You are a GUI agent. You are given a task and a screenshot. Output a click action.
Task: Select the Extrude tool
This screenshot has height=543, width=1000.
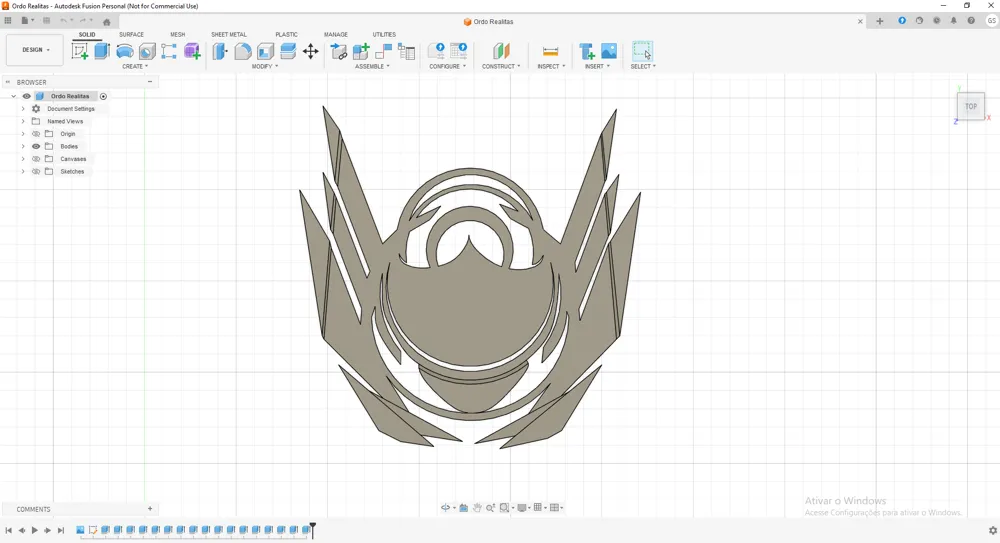(x=102, y=51)
